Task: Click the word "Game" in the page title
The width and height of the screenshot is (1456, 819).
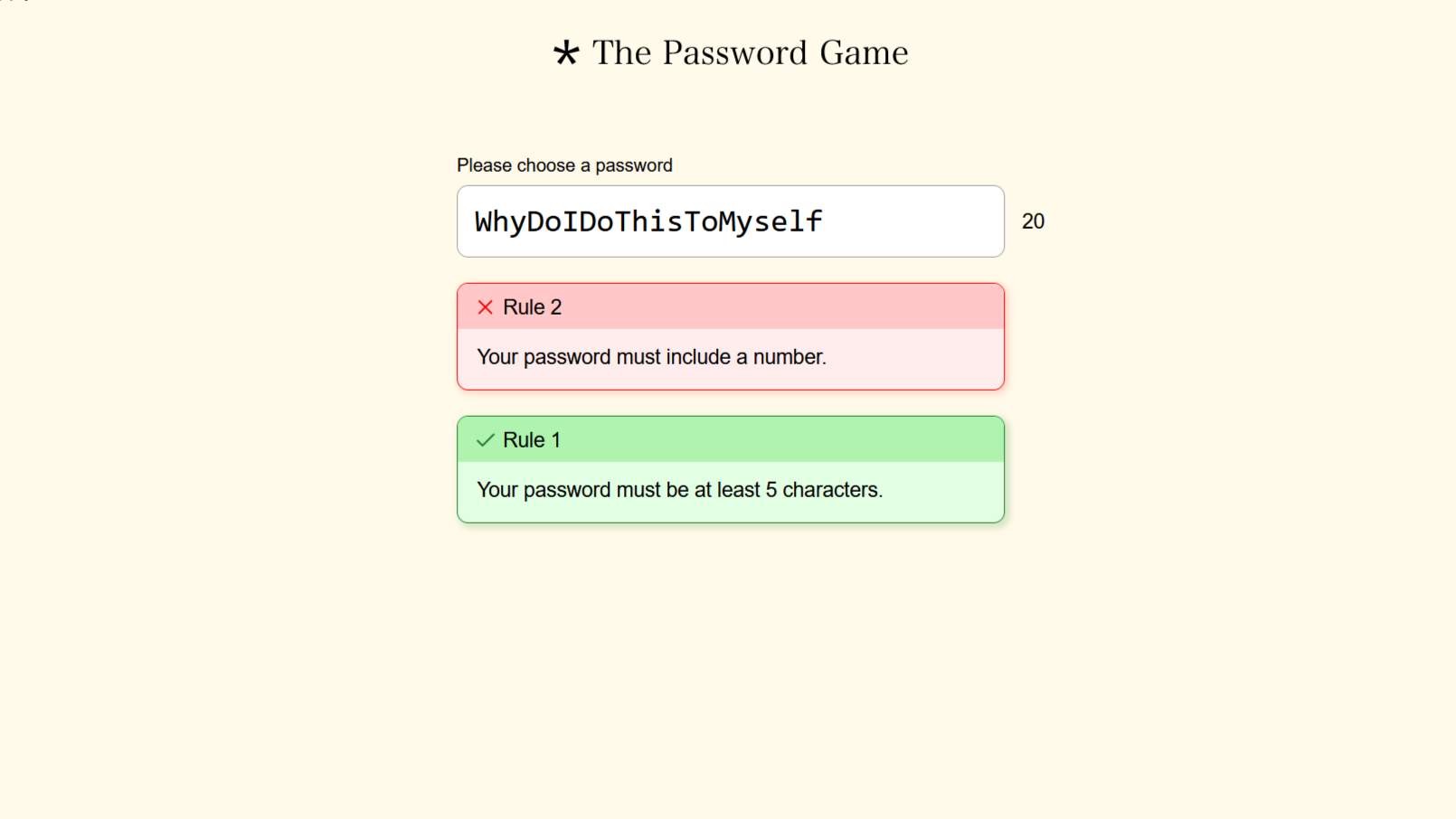Action: tap(864, 53)
